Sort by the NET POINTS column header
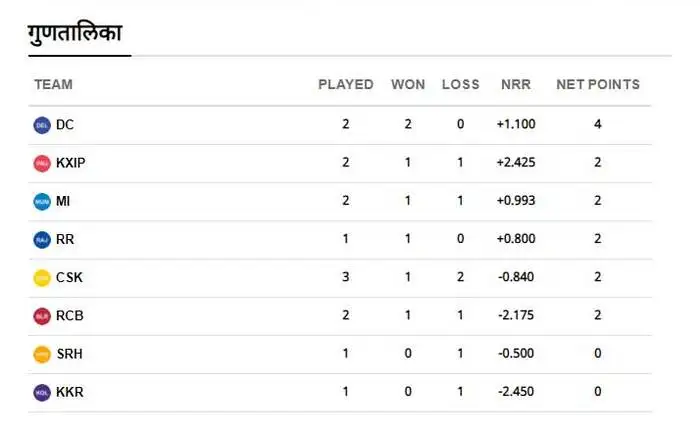700x431 pixels. click(597, 85)
